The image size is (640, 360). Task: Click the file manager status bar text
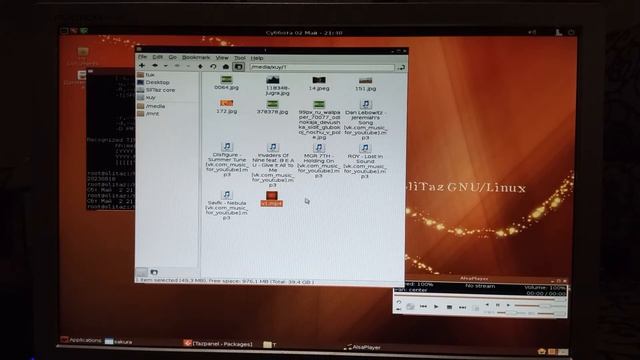[225, 281]
